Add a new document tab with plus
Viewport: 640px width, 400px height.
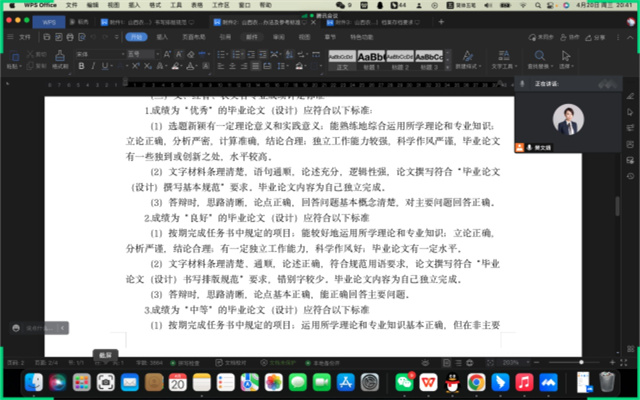[441, 22]
